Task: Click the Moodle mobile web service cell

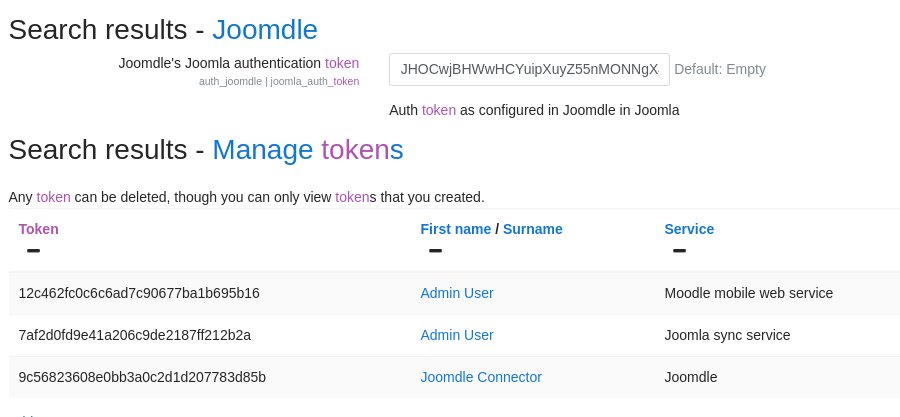Action: coord(748,293)
